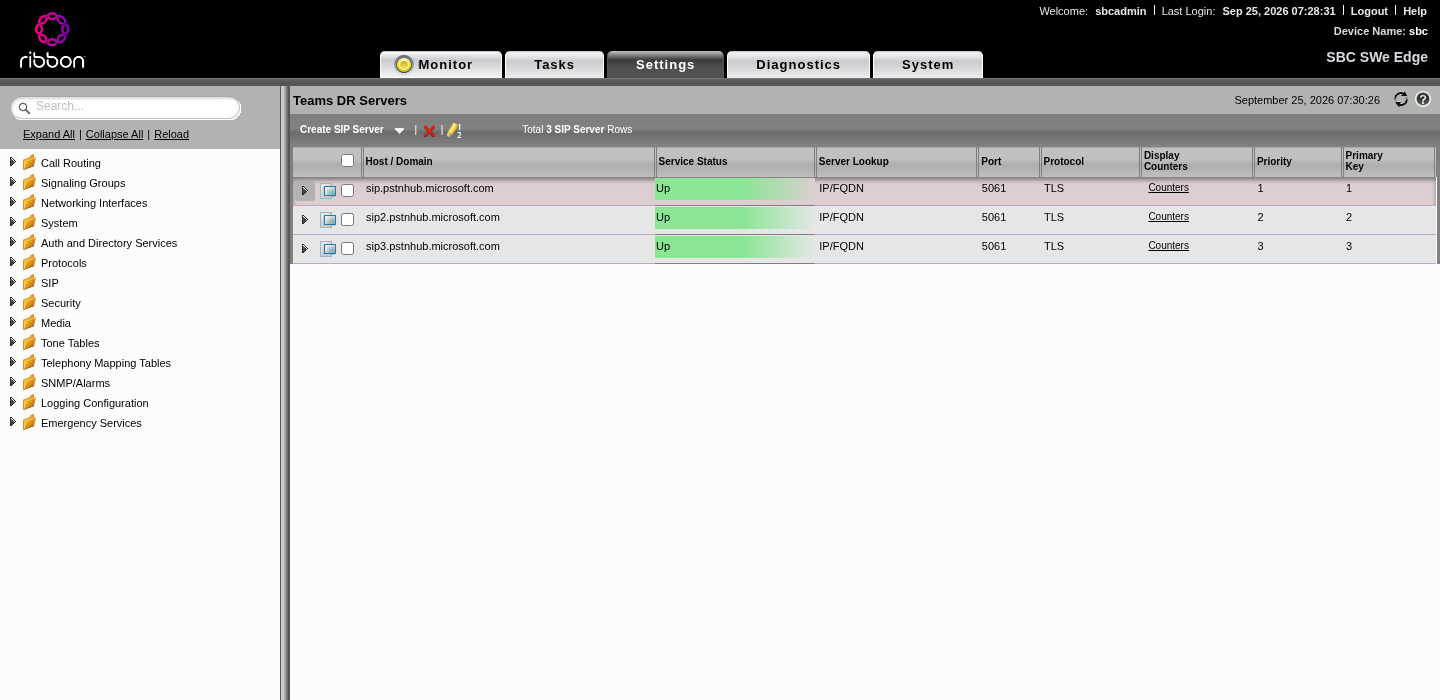Screen dimensions: 1440x700
Task: Select the Telephony Mapping Tables tree label
Action: click(x=106, y=363)
